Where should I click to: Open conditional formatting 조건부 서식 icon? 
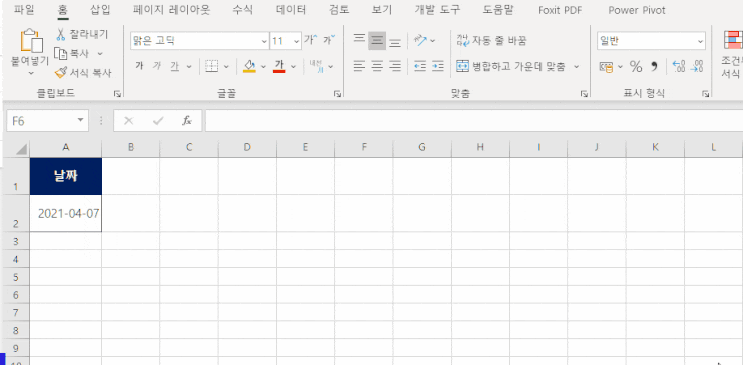click(732, 54)
